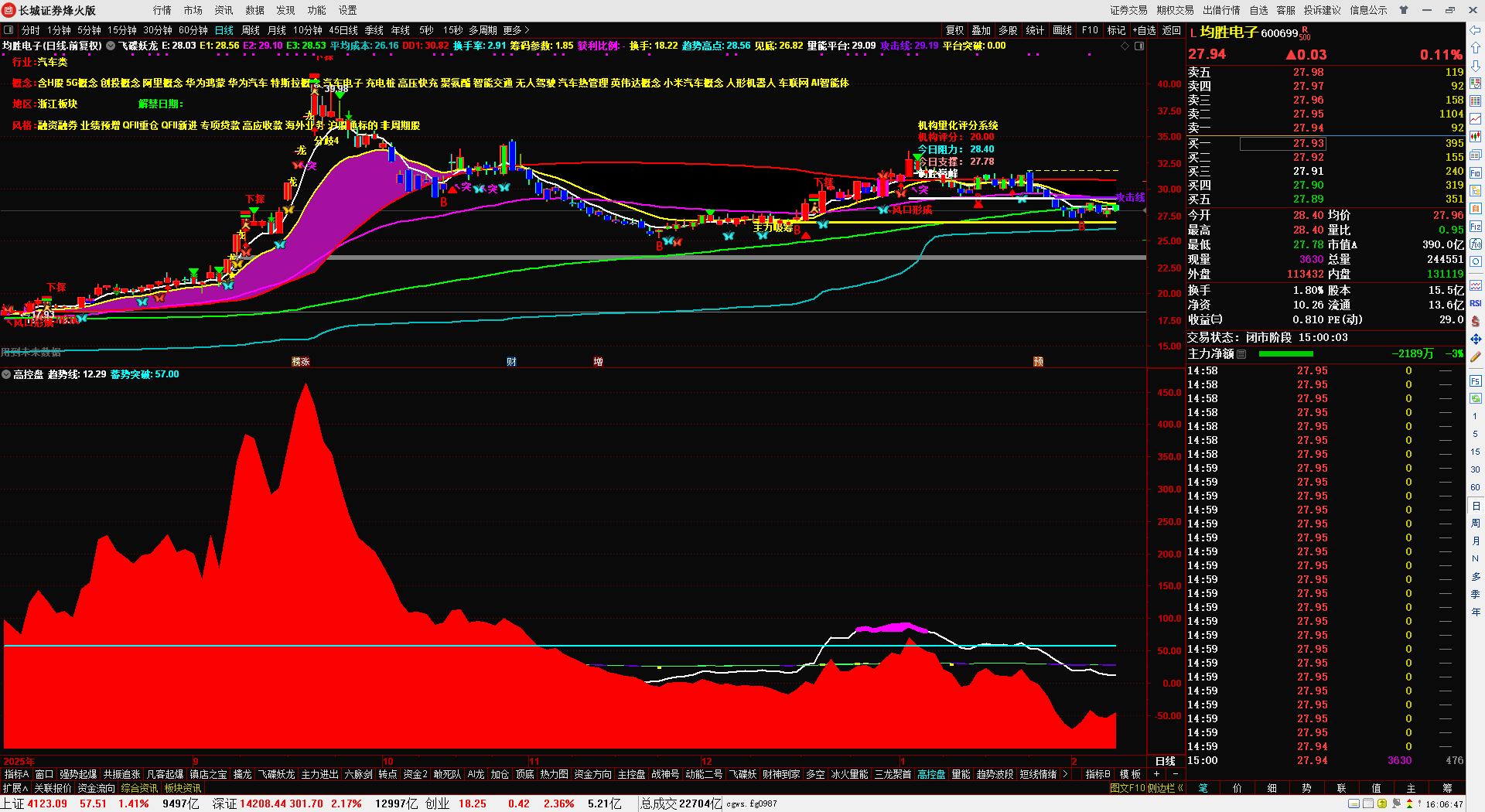Click the 财 marker on the timeline
This screenshot has width=1485, height=812.
[x=511, y=361]
